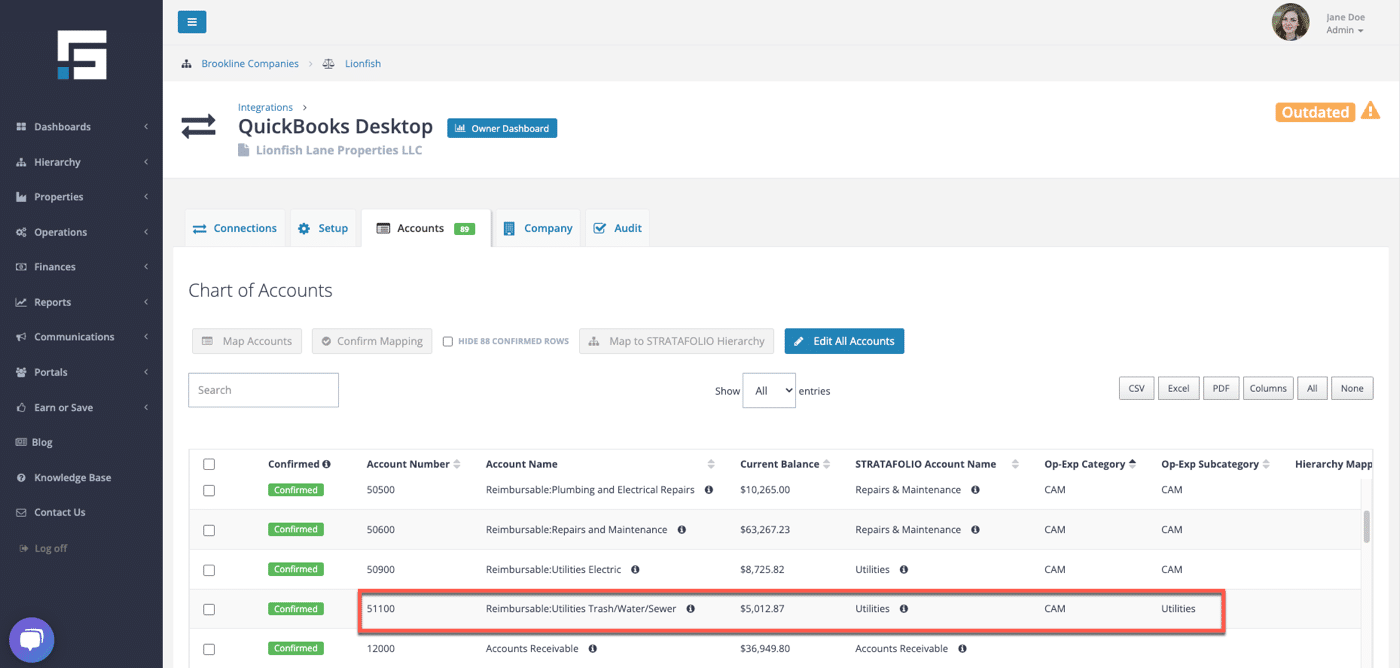This screenshot has width=1400, height=668.
Task: Click the Finances icon in the sidebar
Action: [x=22, y=266]
